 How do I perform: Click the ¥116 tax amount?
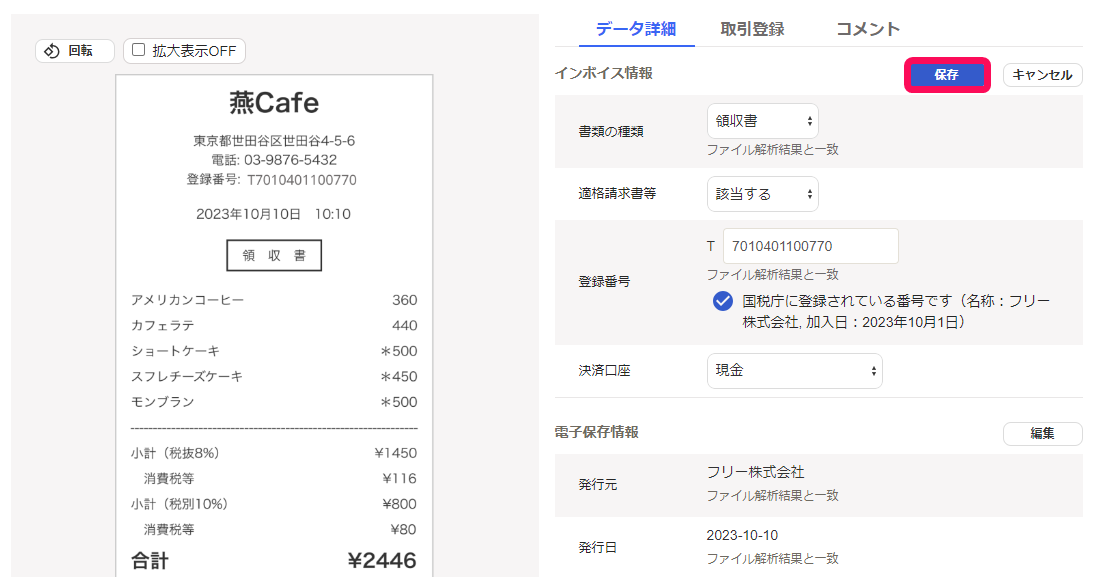399,478
